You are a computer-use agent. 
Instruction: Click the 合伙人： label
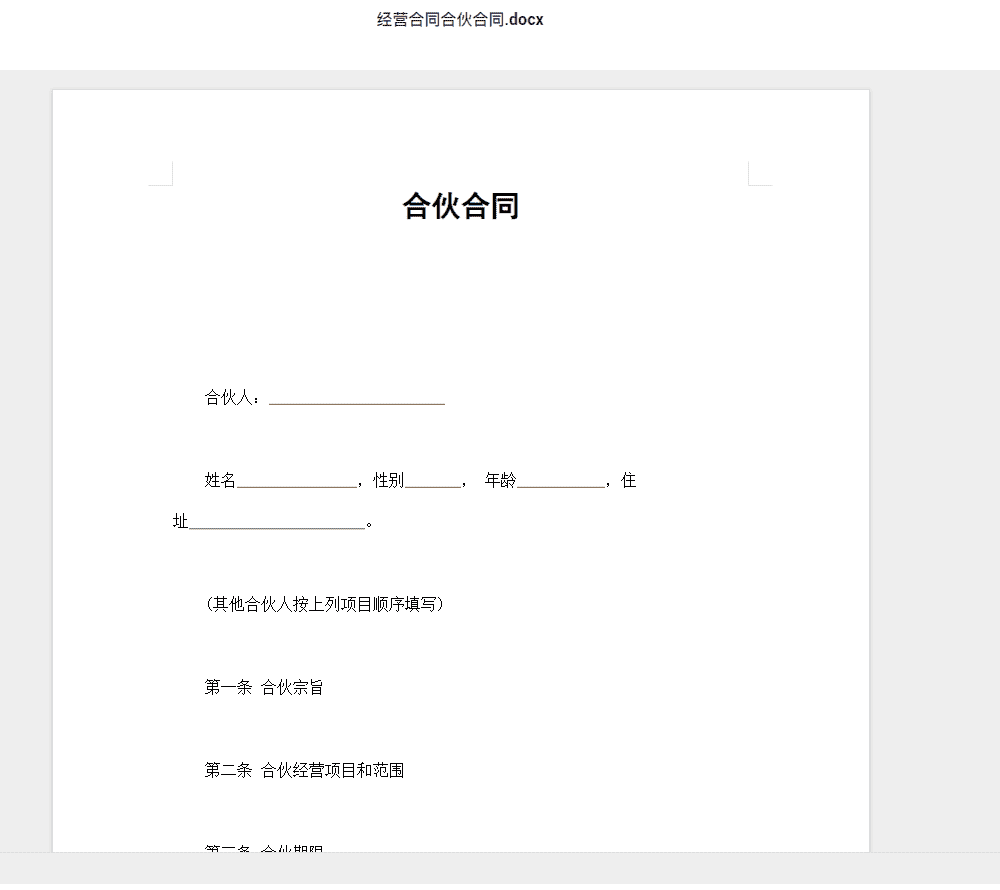(x=232, y=398)
